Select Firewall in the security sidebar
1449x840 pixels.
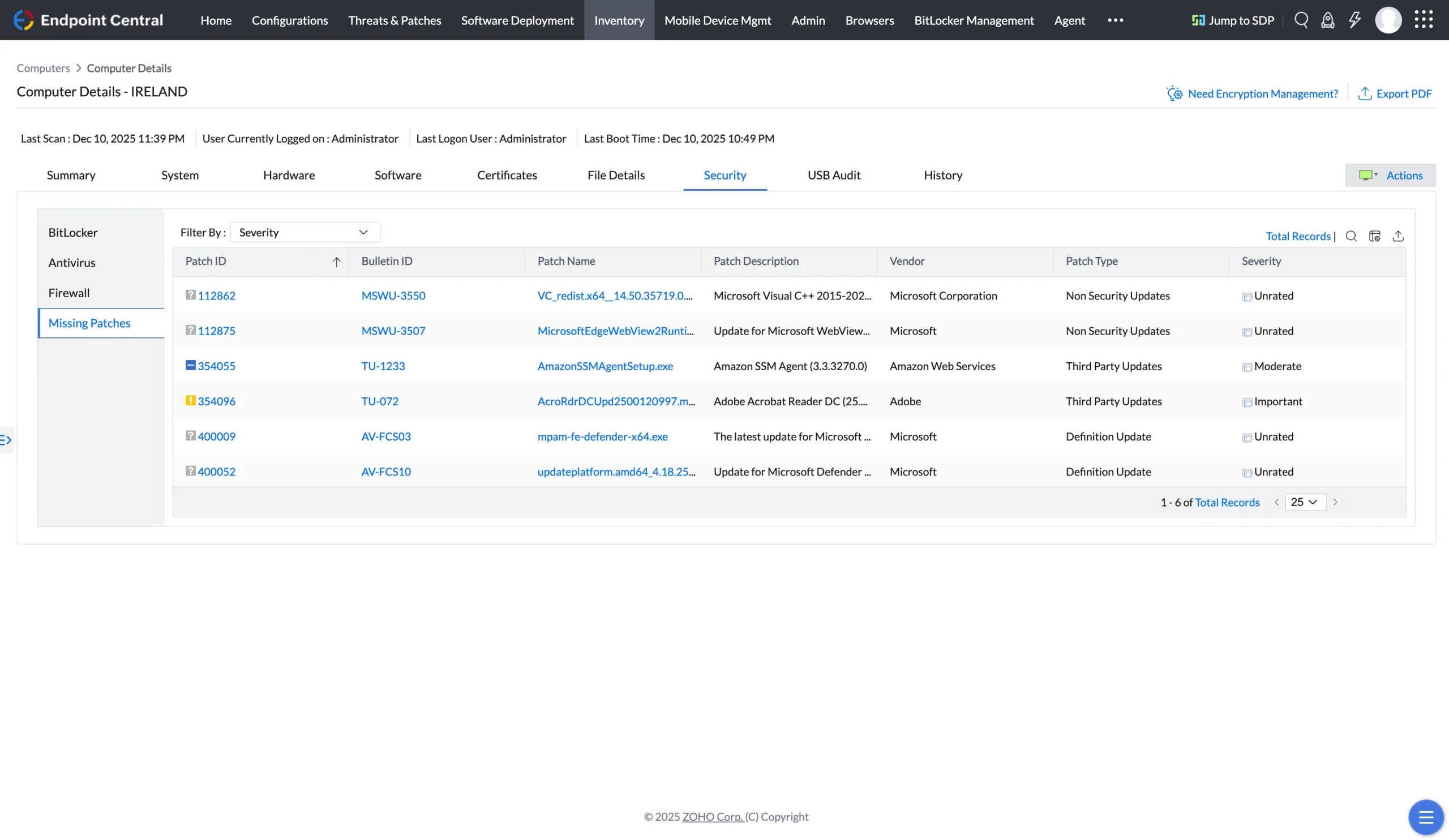(x=69, y=293)
